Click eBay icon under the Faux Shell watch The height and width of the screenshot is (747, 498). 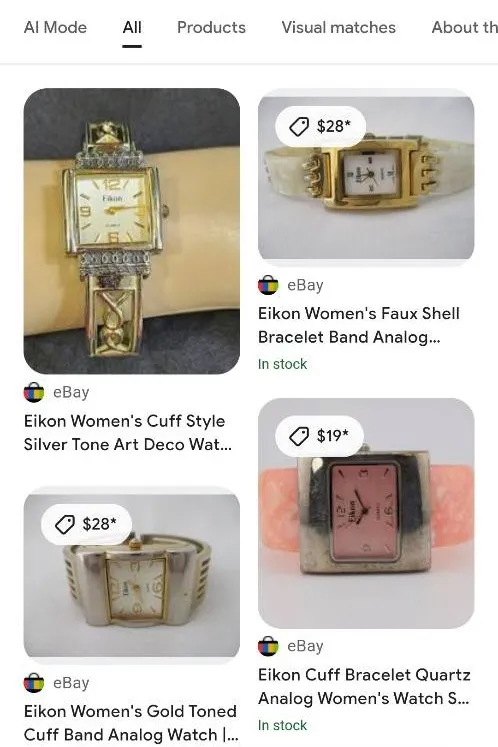pyautogui.click(x=268, y=285)
